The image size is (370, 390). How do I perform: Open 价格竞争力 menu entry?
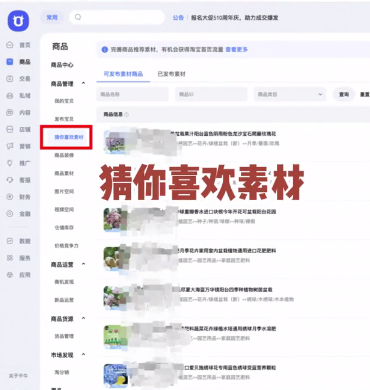pos(66,246)
